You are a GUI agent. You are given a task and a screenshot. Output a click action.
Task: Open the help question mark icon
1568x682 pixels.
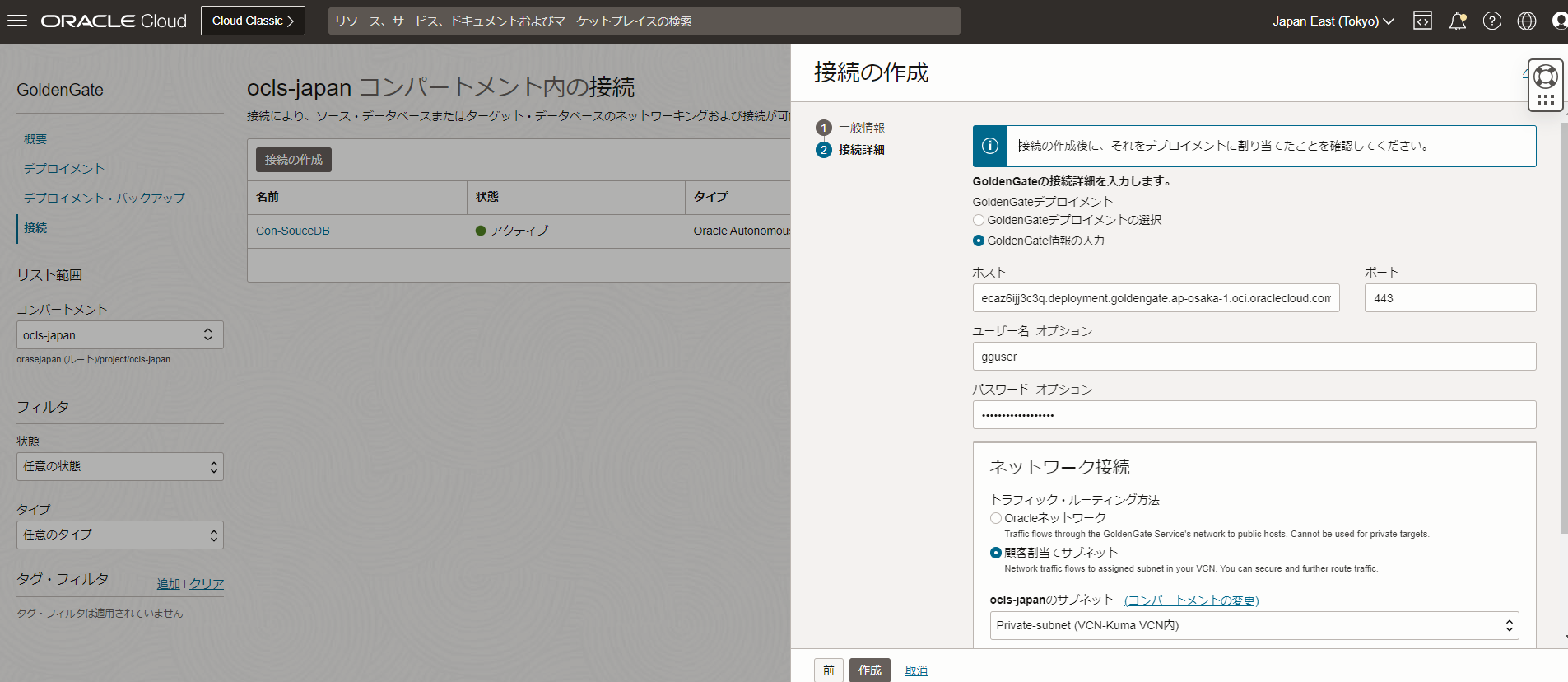coord(1492,21)
